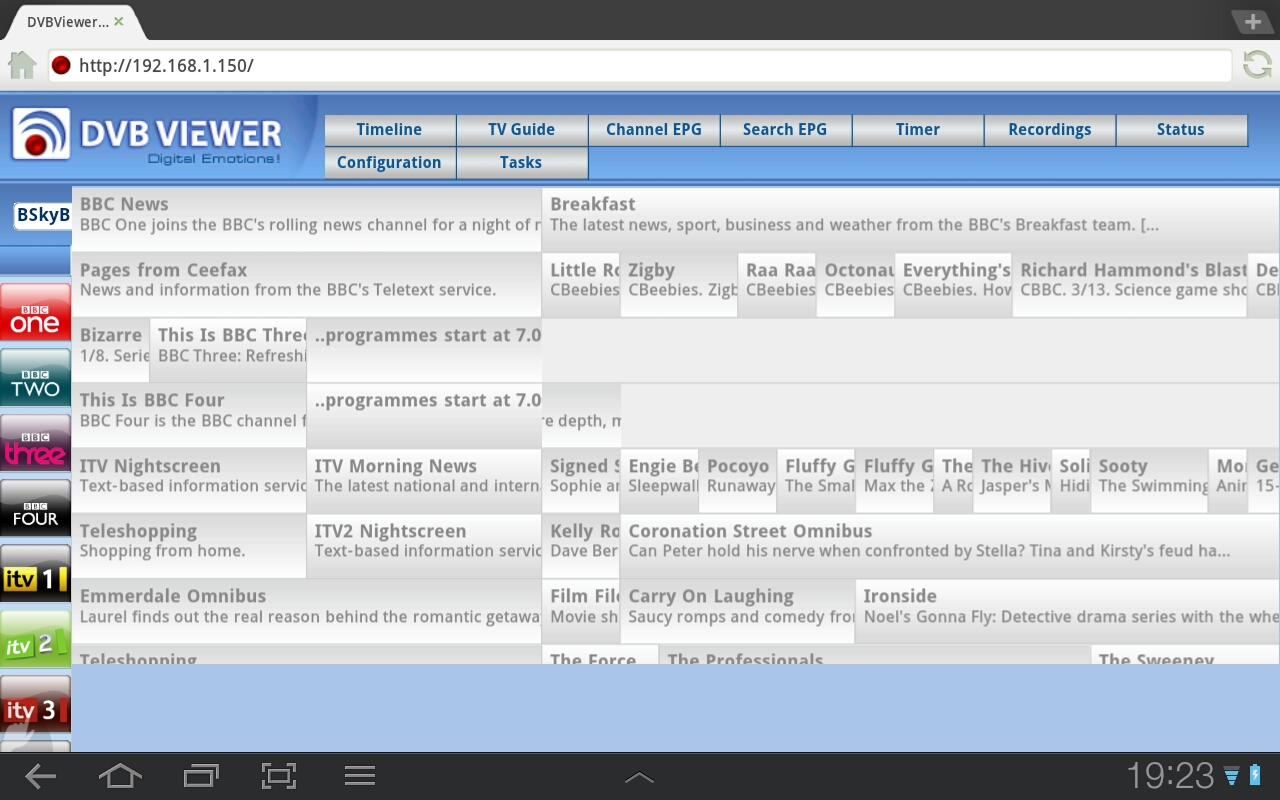
Task: Open the Timer page
Action: point(918,130)
